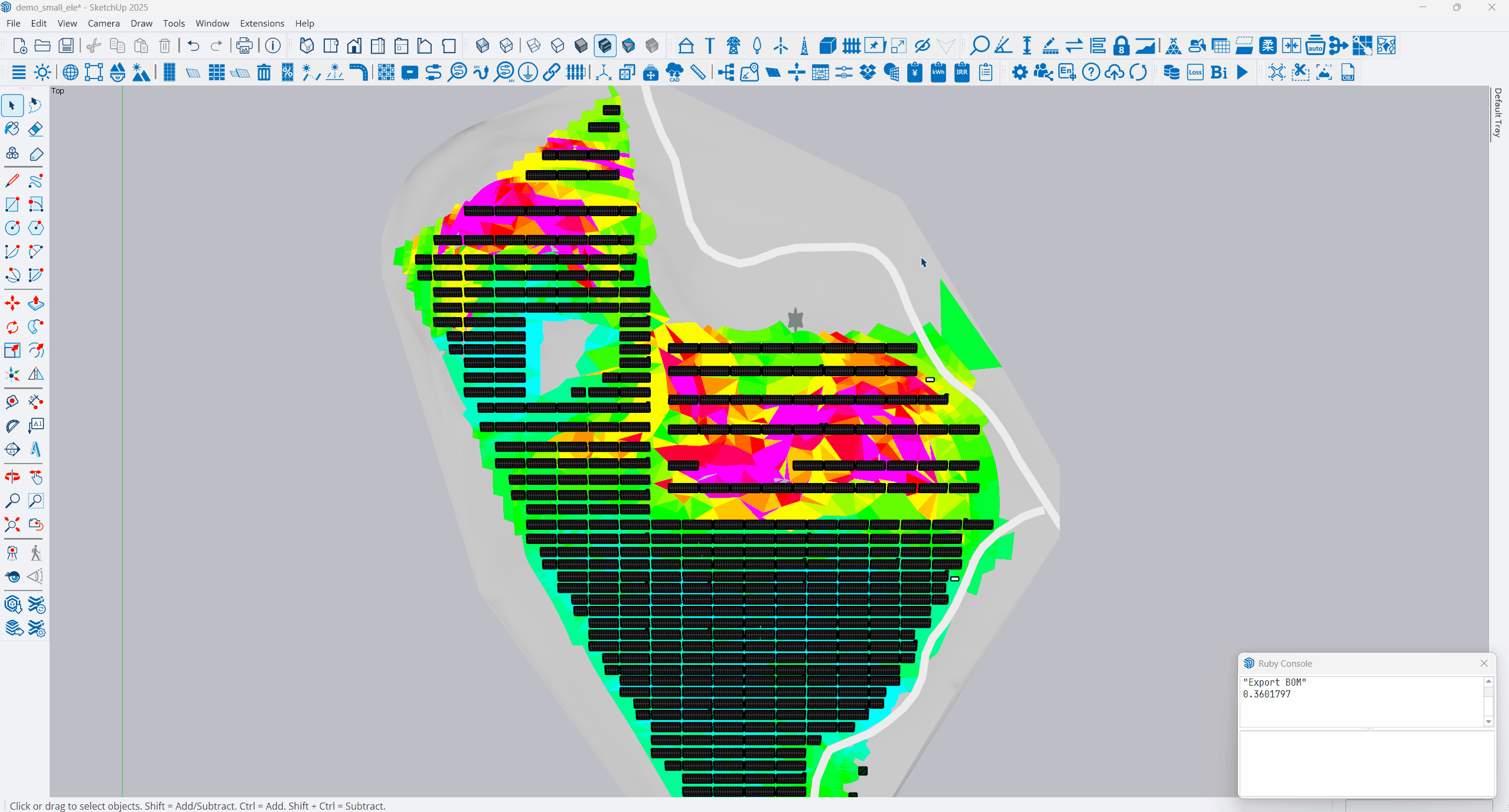This screenshot has height=812, width=1509.
Task: Activate the 3D Text tool
Action: [x=35, y=449]
